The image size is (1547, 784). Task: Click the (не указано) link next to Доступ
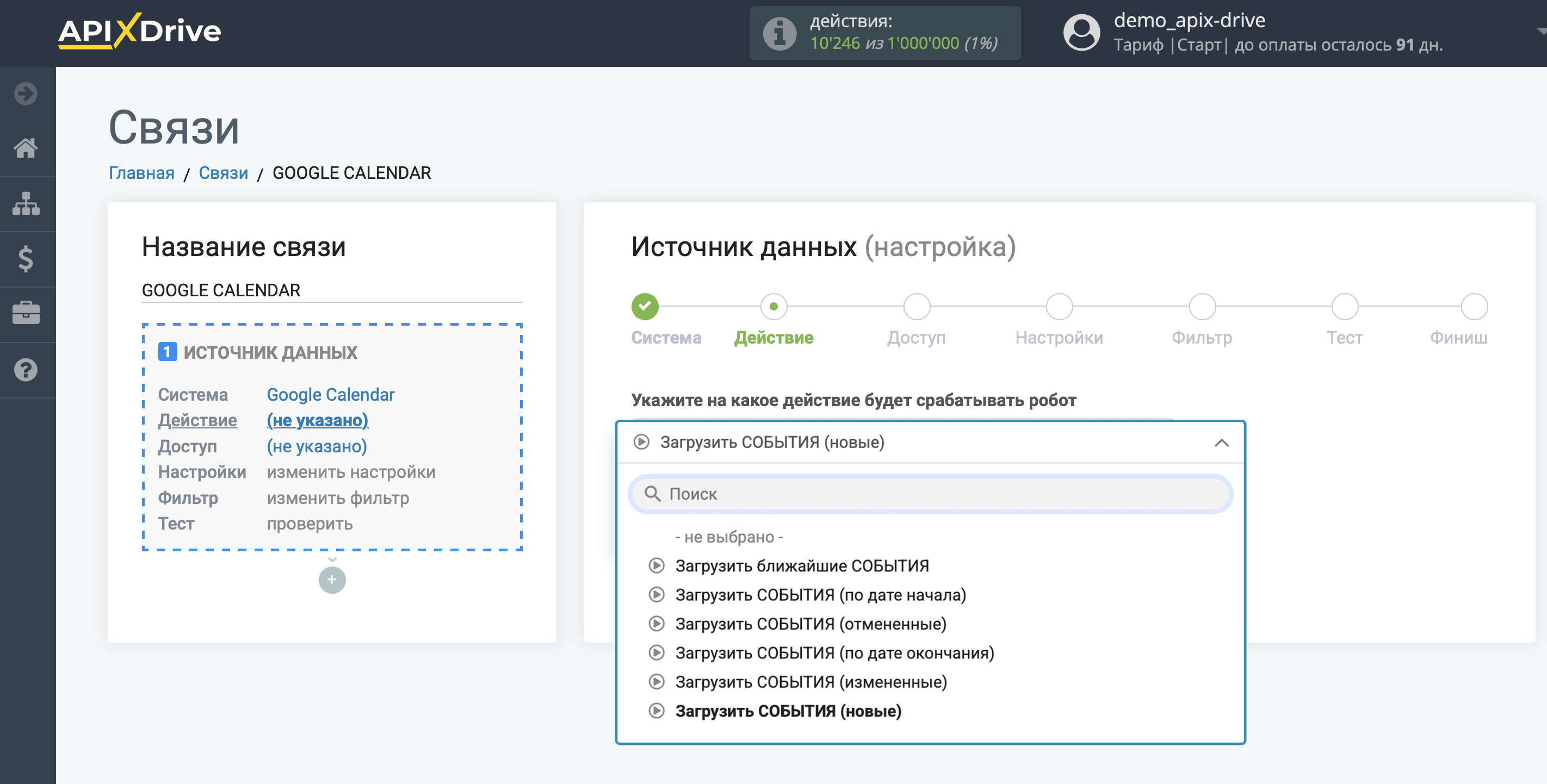tap(317, 446)
